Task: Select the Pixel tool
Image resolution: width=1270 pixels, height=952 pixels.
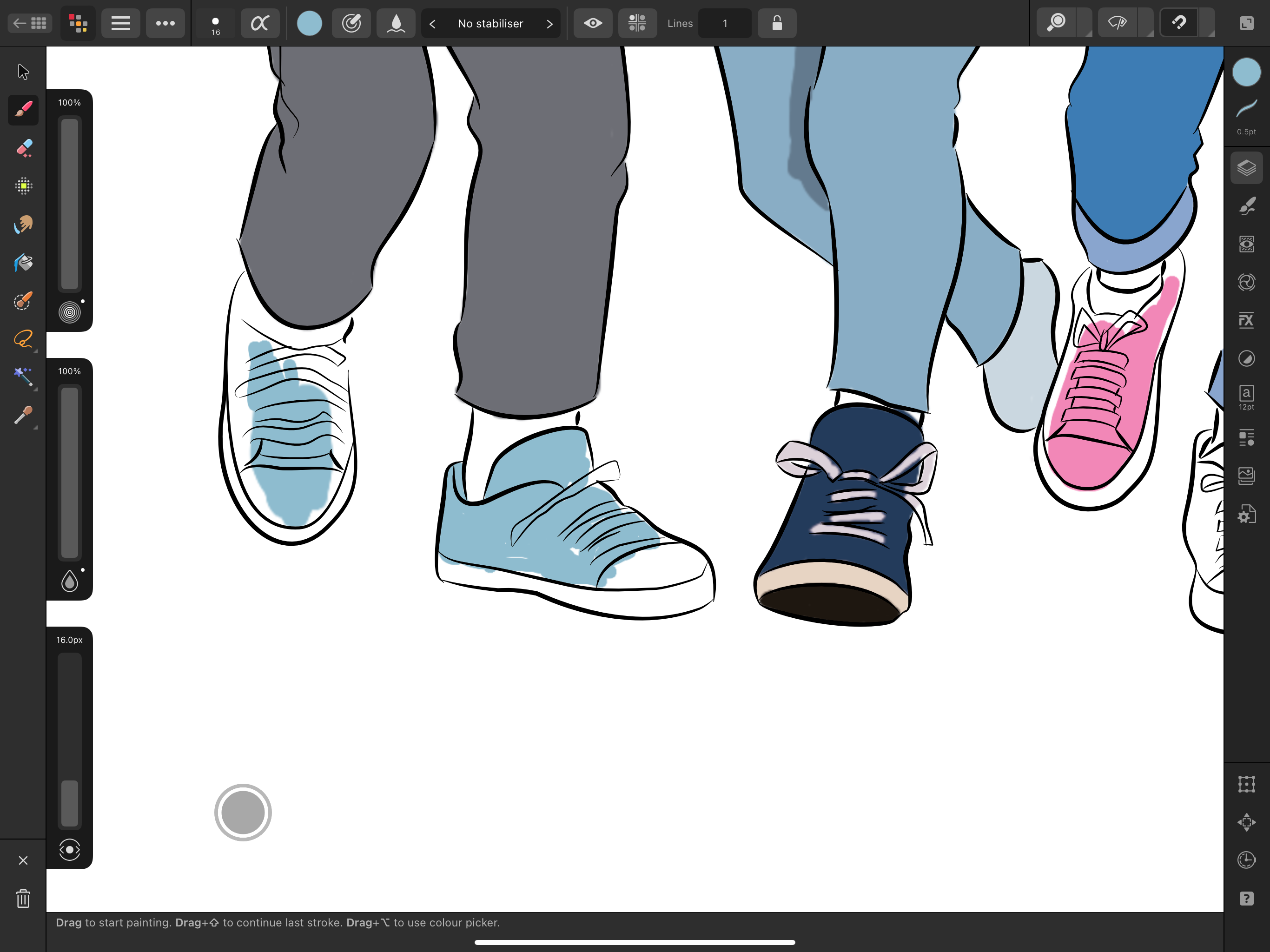Action: [23, 186]
